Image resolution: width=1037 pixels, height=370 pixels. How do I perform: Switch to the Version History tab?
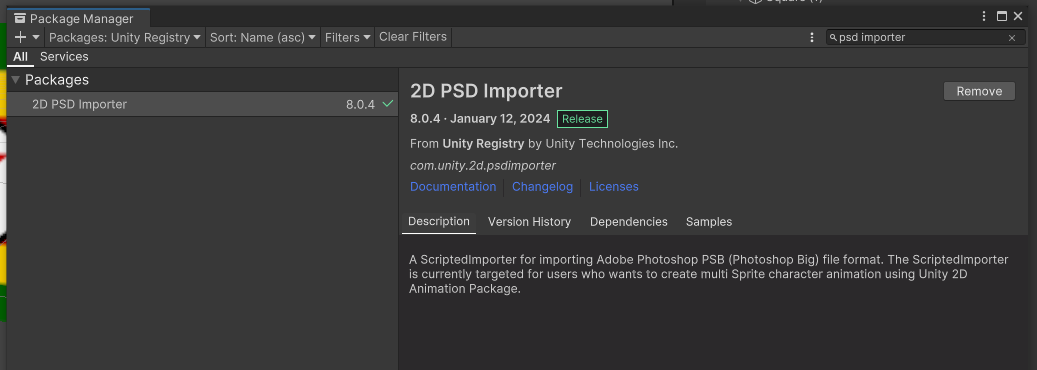point(529,222)
